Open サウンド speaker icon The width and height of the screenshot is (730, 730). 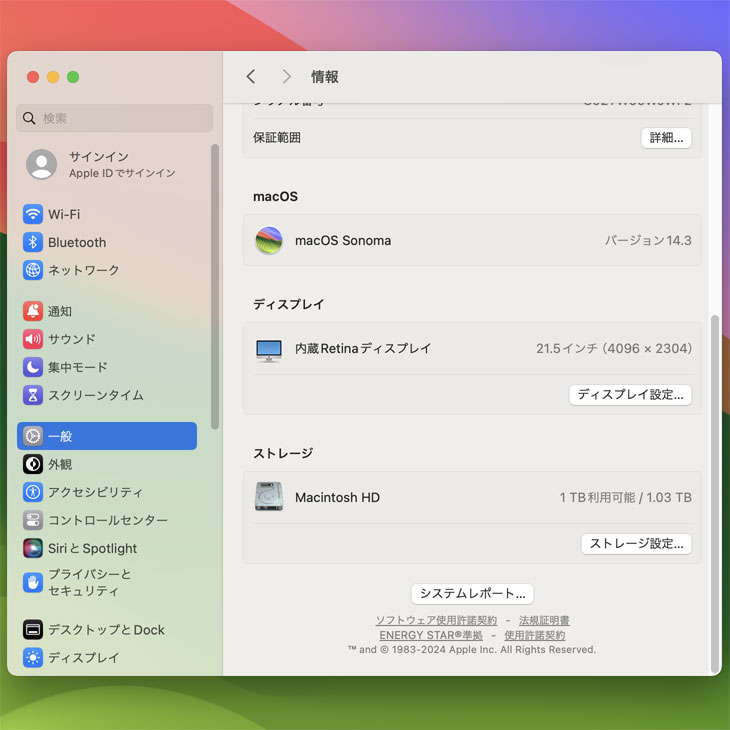tap(33, 339)
